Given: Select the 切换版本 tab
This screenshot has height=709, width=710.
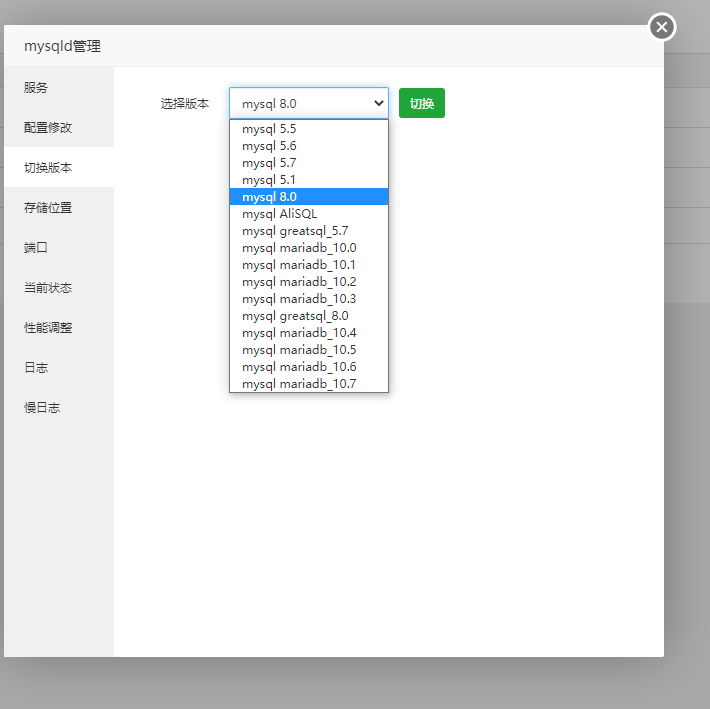Looking at the screenshot, I should 59,167.
